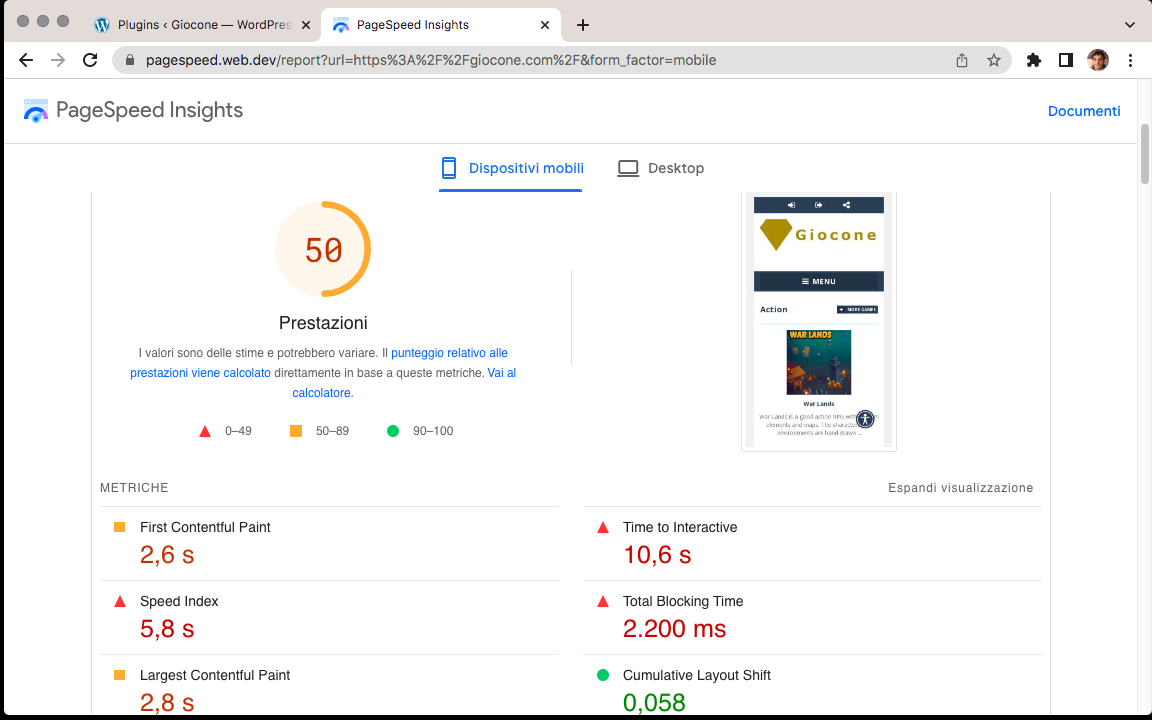
Task: Click the red triangle beside Speed Index
Action: (x=120, y=602)
